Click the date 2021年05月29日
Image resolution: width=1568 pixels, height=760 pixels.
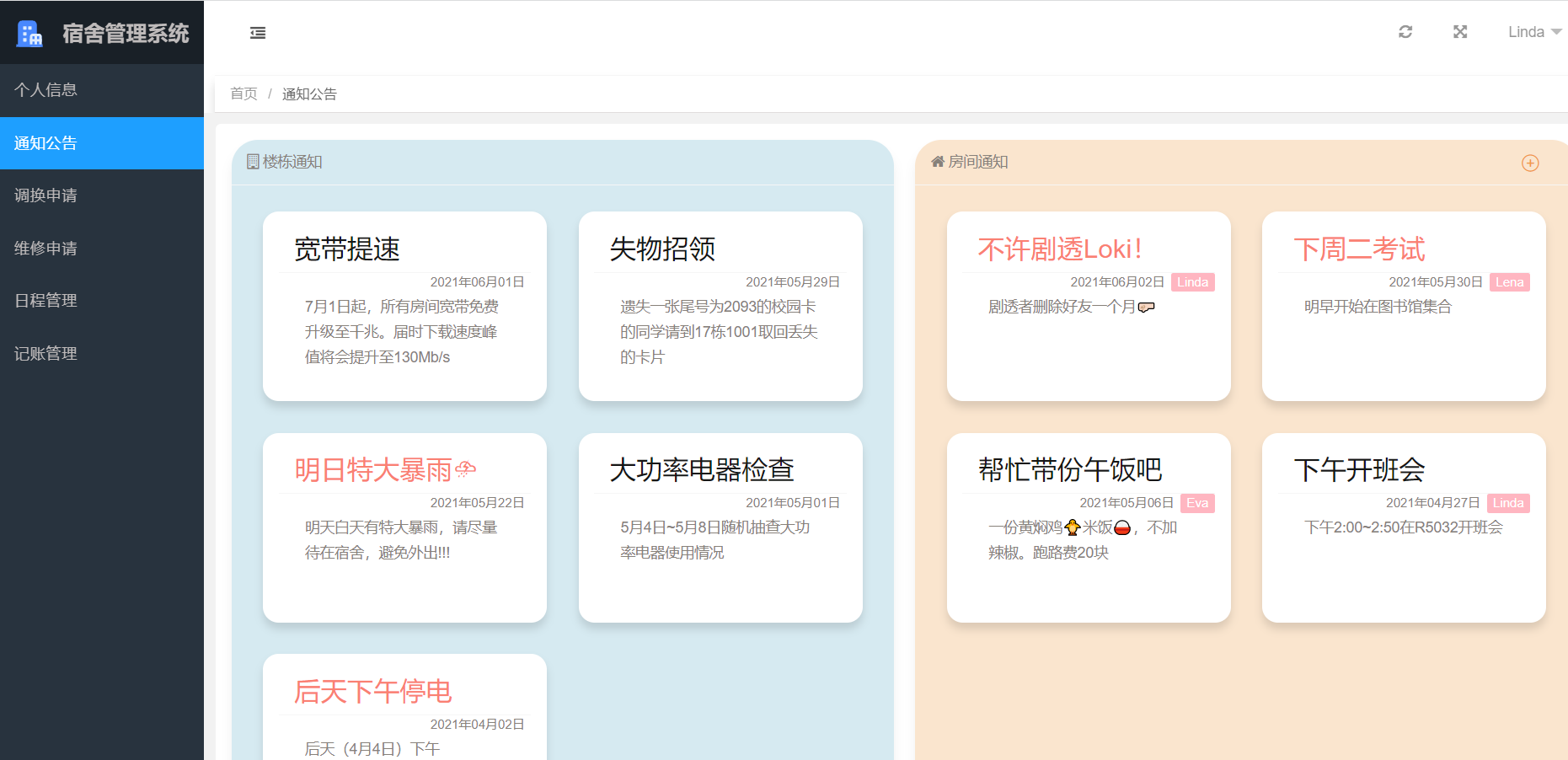click(x=793, y=282)
